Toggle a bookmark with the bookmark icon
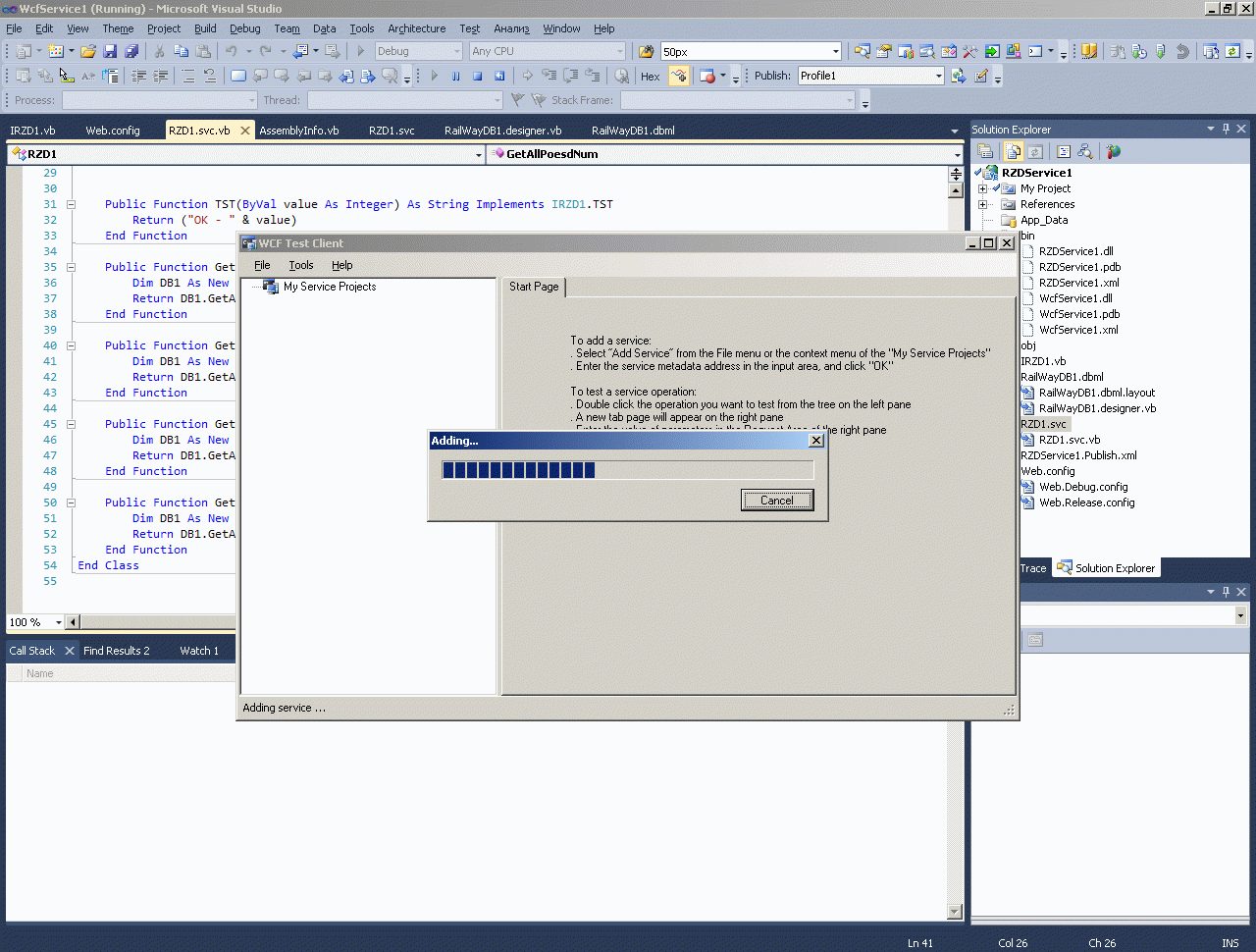Viewport: 1256px width, 952px height. 238,76
